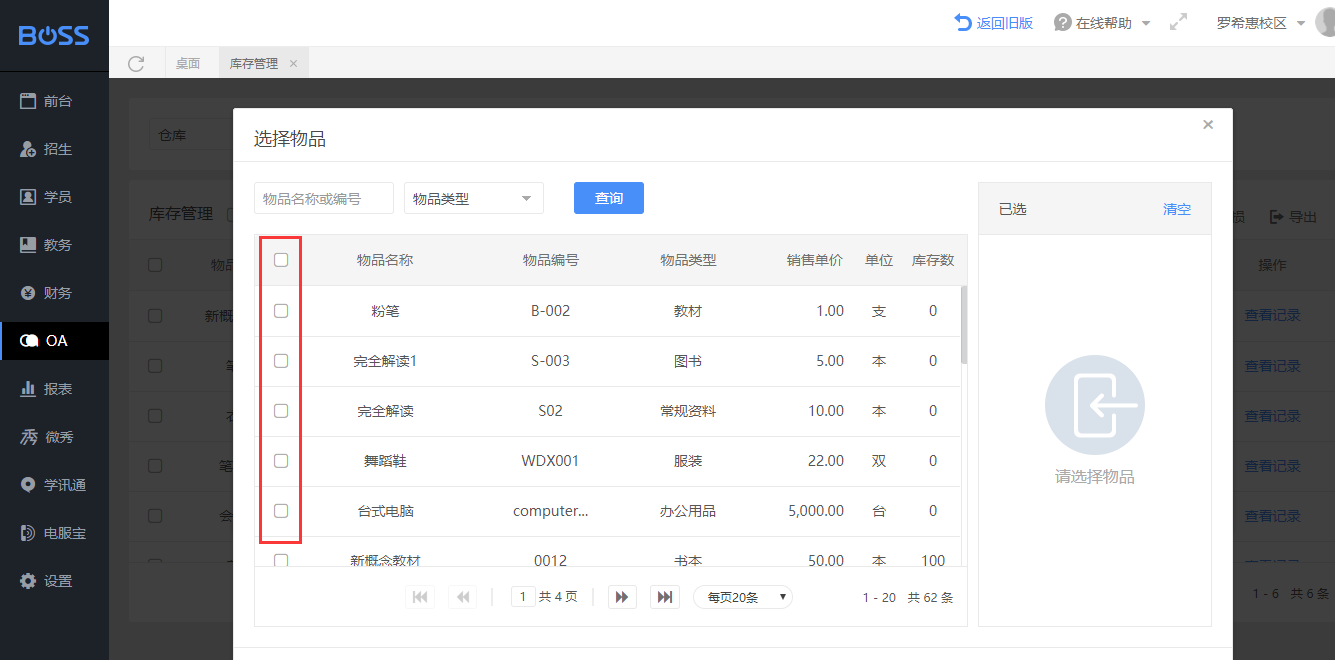
Task: Click the 物品名称 column header
Action: click(385, 260)
